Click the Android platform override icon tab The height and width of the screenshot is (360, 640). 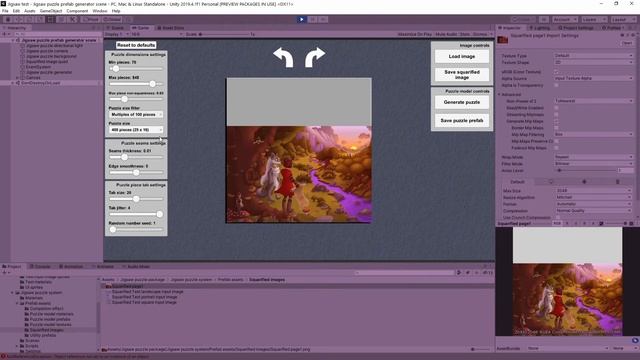[617, 182]
